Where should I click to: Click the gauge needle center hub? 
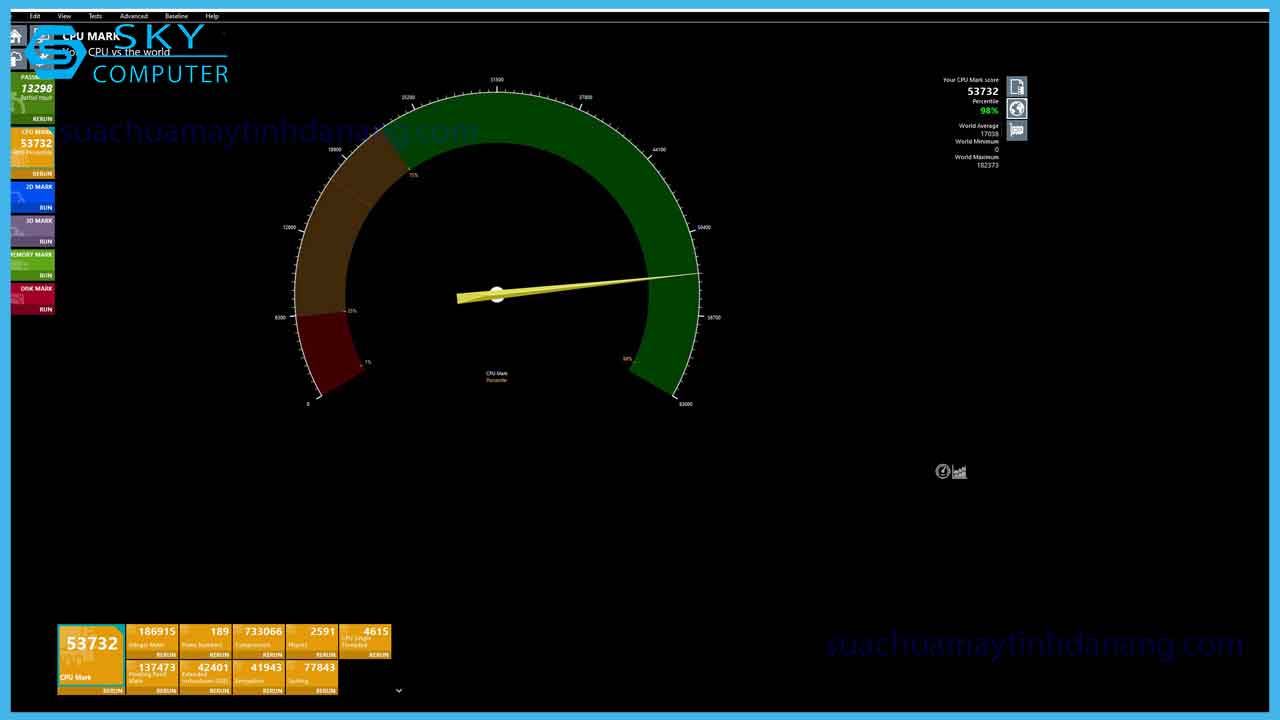[497, 294]
